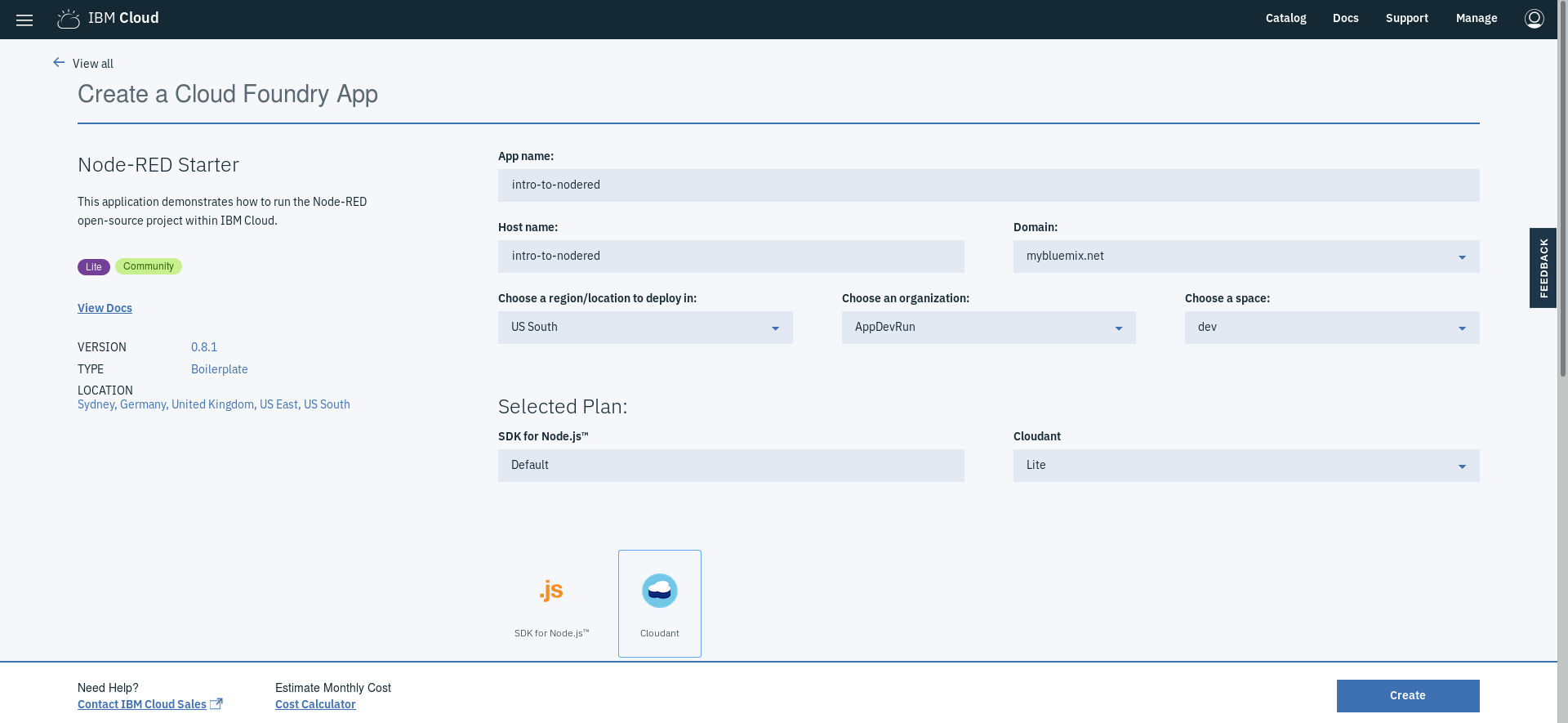Click the Sydney location text
The image size is (1568, 723).
pos(96,404)
